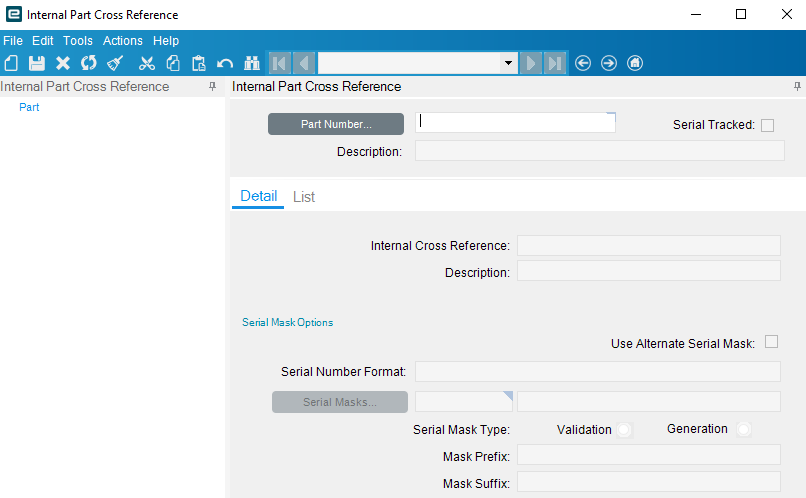Image resolution: width=806 pixels, height=498 pixels.
Task: Open the File menu
Action: (13, 41)
